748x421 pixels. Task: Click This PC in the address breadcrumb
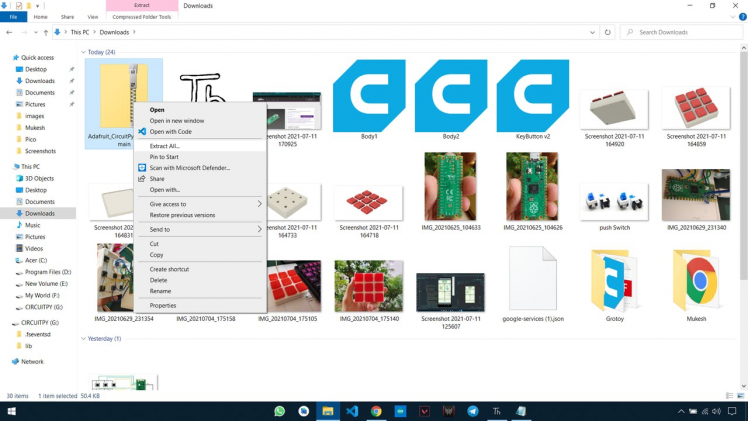tap(80, 32)
